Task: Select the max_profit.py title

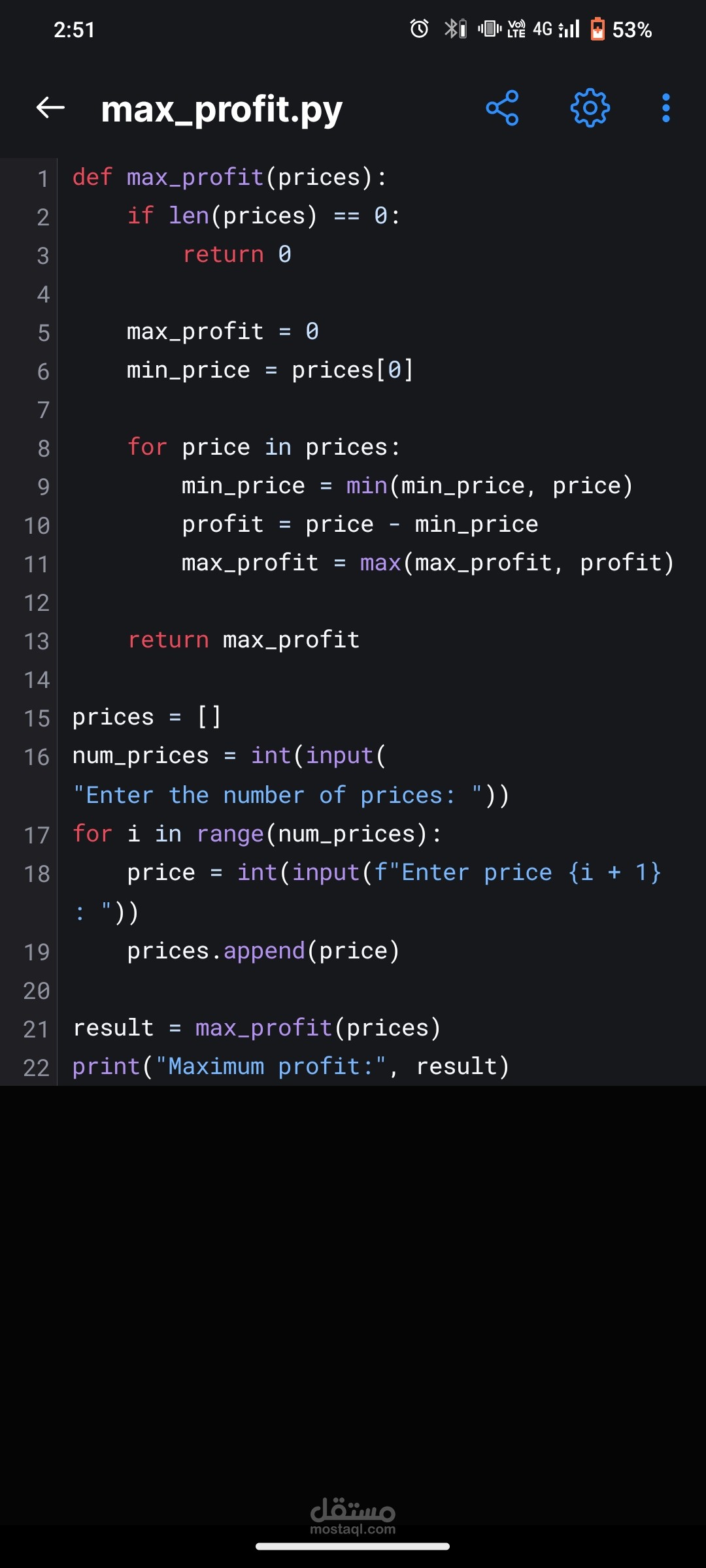Action: tap(221, 109)
